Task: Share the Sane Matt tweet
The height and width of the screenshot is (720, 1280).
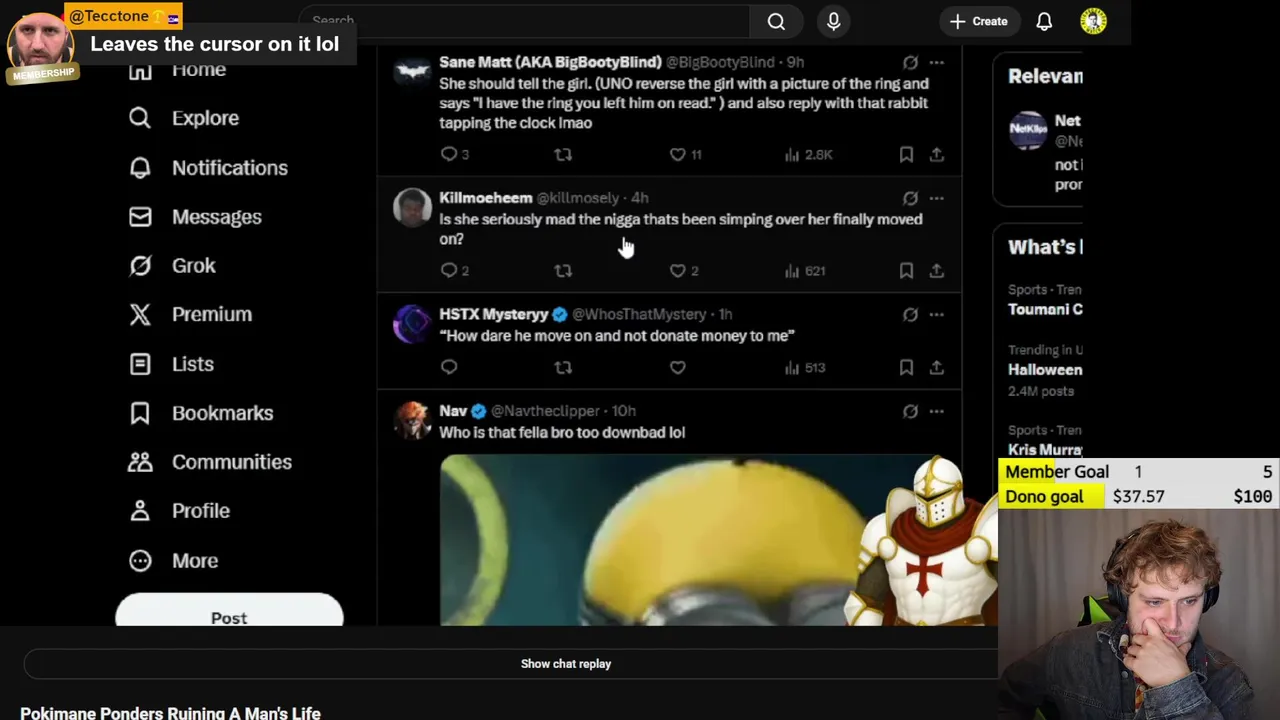Action: tap(936, 155)
